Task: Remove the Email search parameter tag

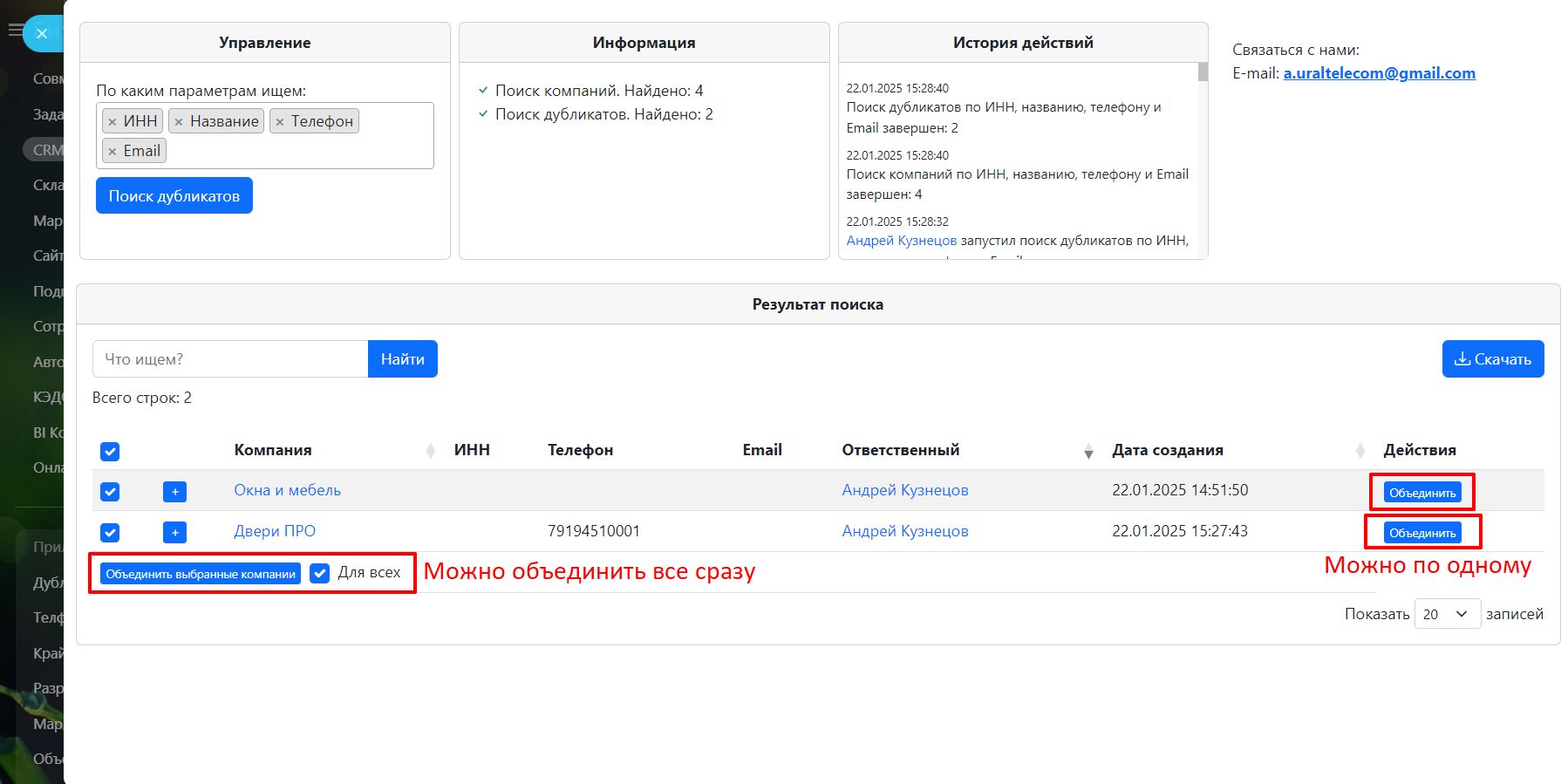Action: (112, 152)
